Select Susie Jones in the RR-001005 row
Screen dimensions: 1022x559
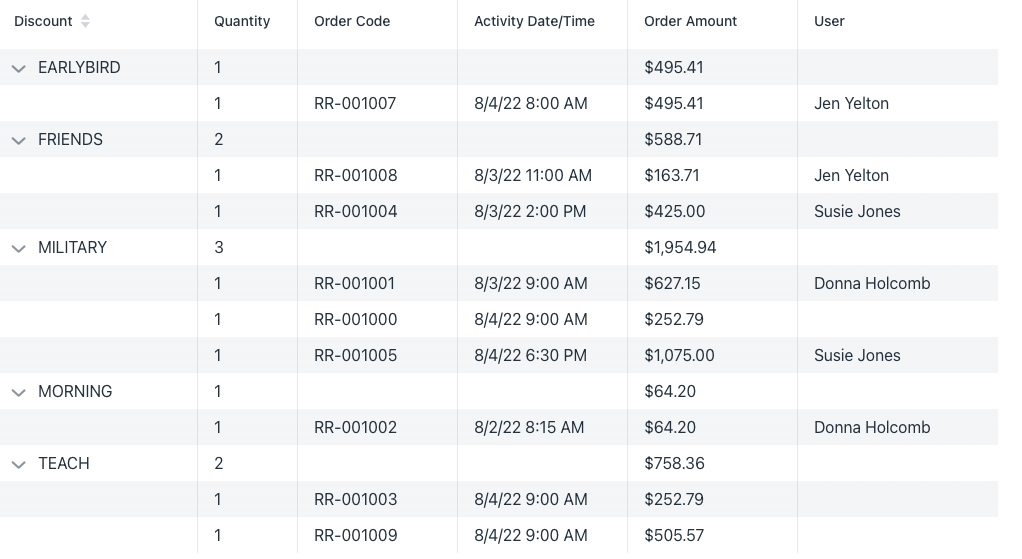857,355
